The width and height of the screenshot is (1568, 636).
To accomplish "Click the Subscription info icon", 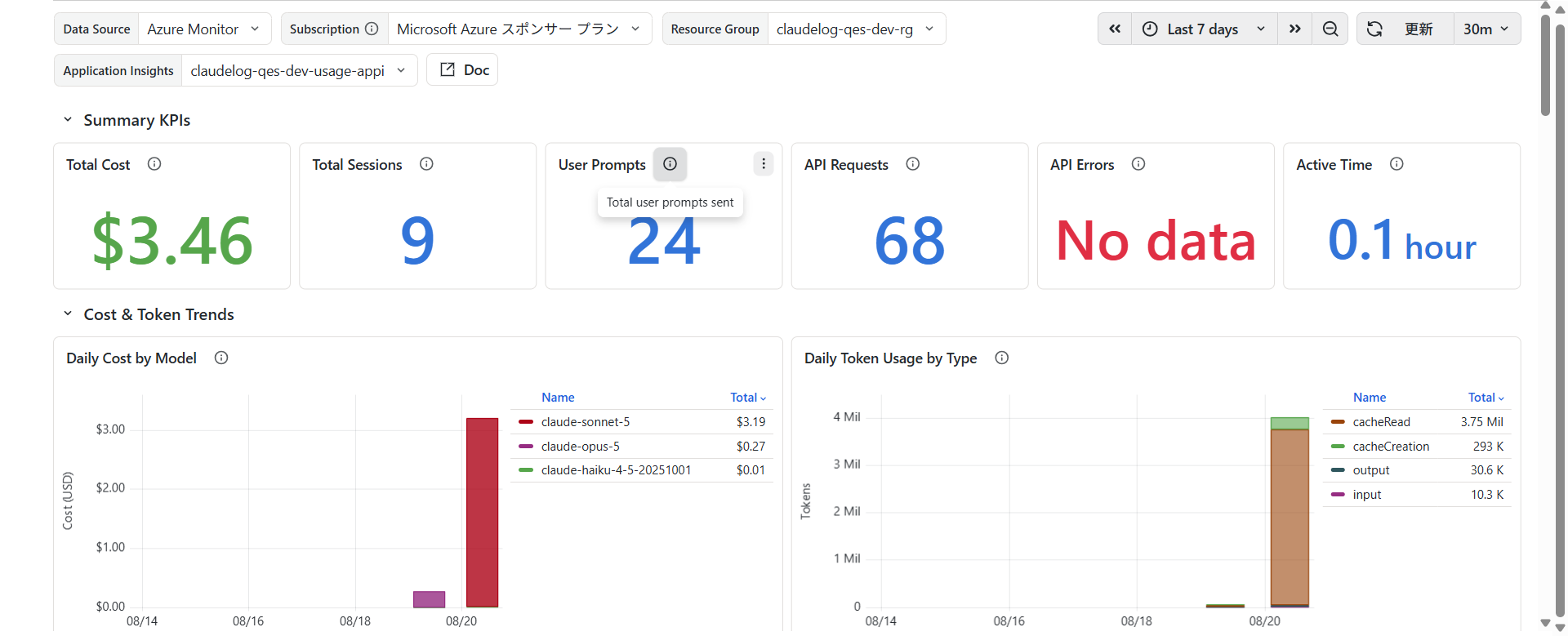I will 372,29.
